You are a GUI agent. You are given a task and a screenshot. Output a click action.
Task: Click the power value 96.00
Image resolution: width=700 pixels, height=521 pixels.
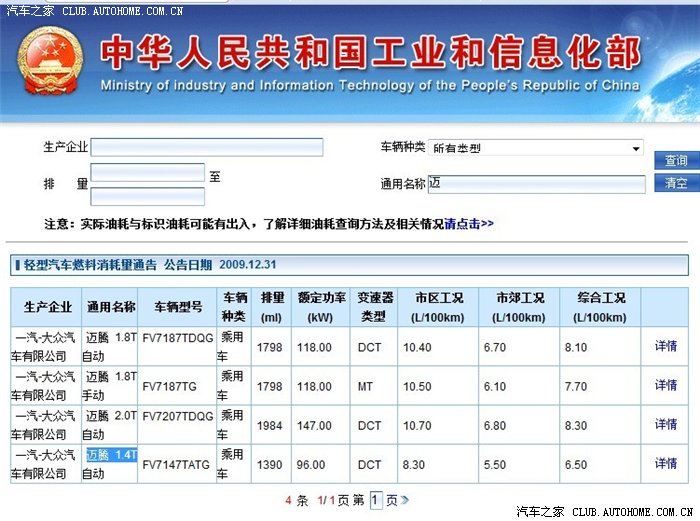pos(311,465)
